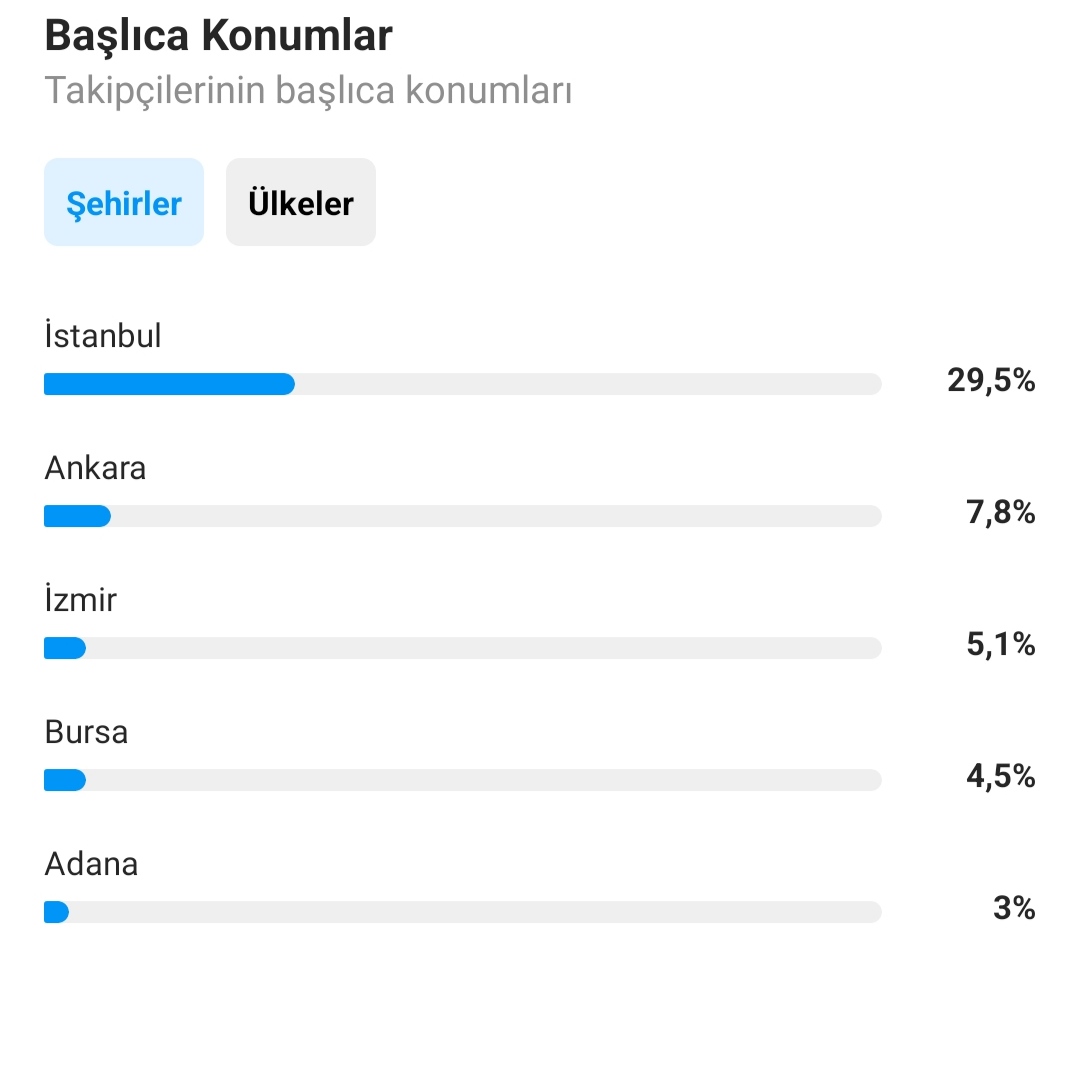Screen dimensions: 1080x1069
Task: Click the İstanbul blue progress bar
Action: tap(169, 384)
